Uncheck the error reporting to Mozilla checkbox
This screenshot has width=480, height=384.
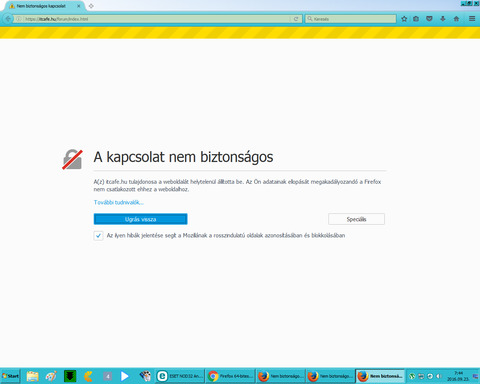click(98, 236)
